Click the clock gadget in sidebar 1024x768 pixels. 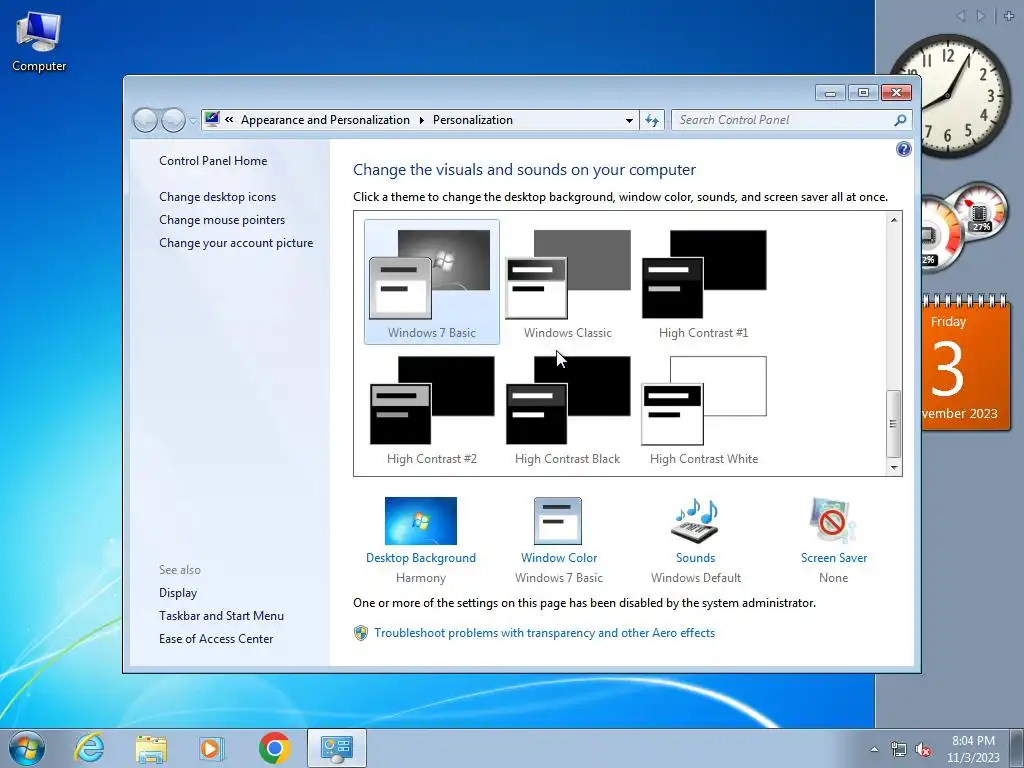949,95
